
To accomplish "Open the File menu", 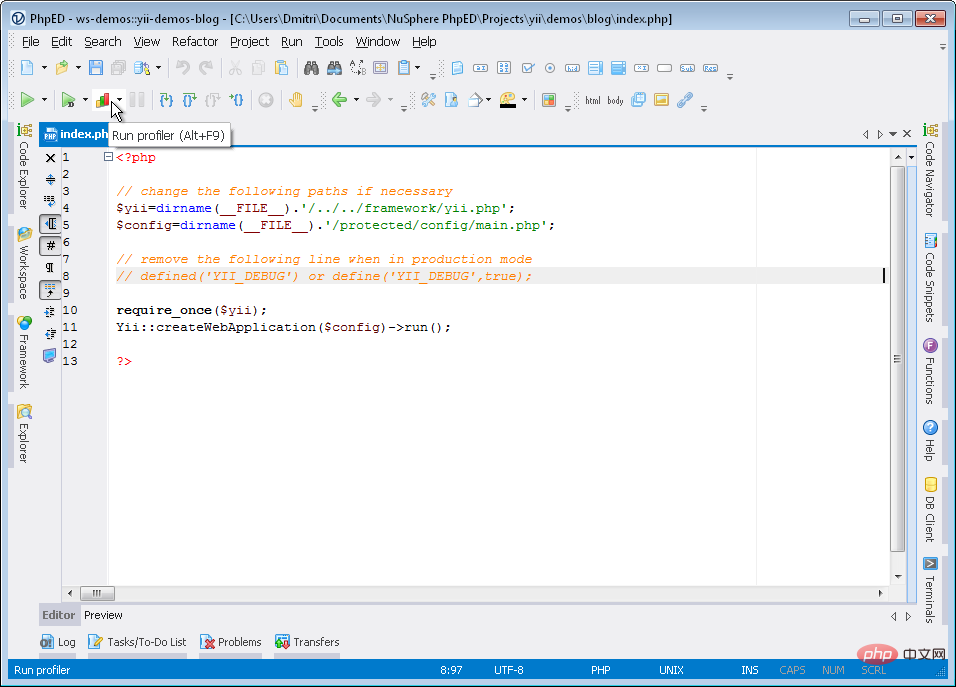I will (30, 41).
